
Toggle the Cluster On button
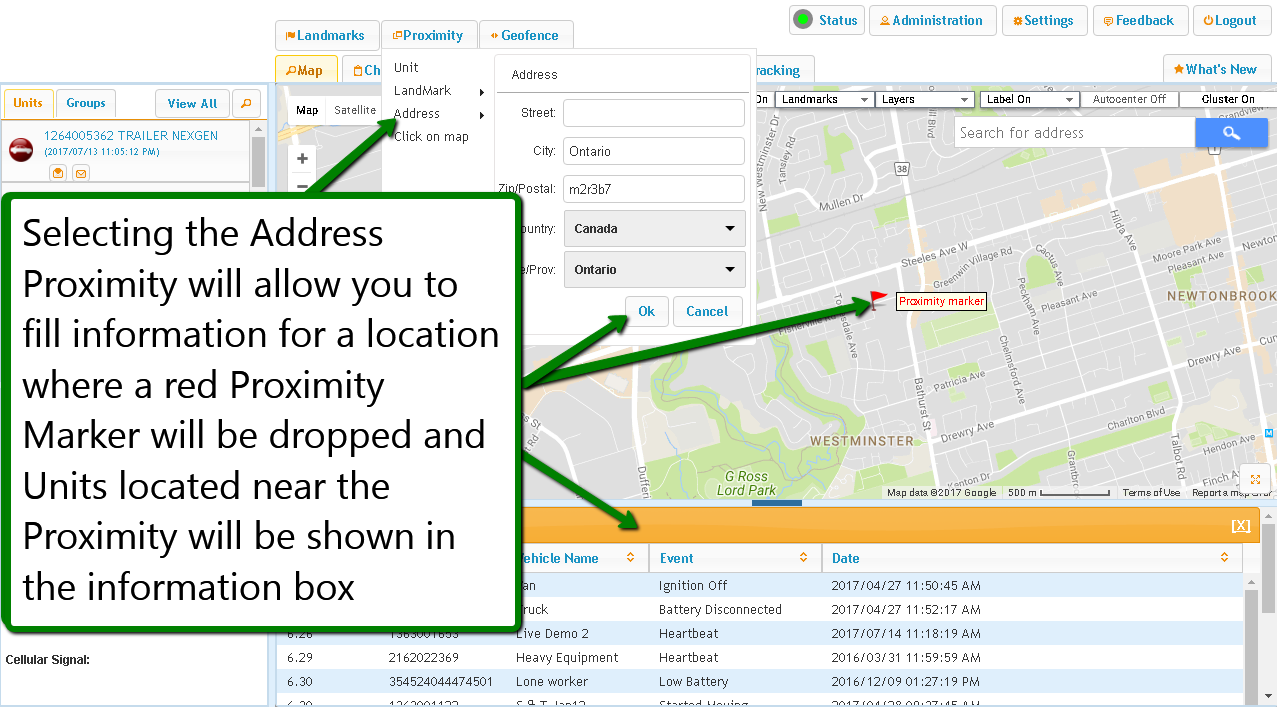tap(1227, 100)
